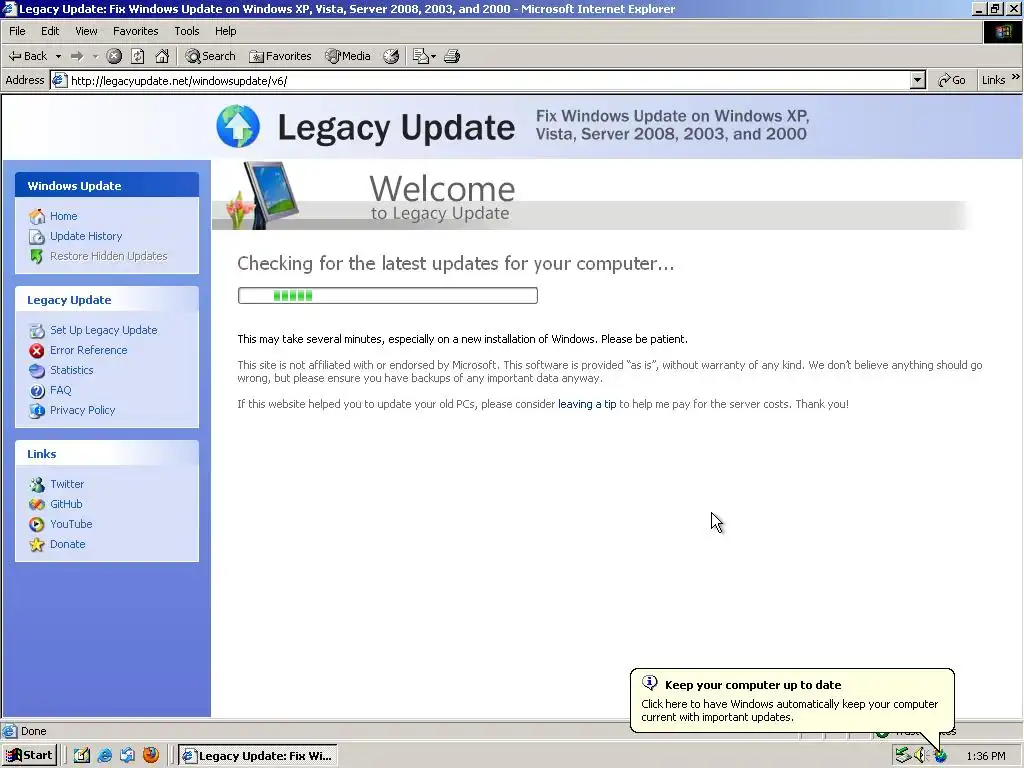The height and width of the screenshot is (768, 1024).
Task: Open the Media toolbar button
Action: [x=348, y=56]
